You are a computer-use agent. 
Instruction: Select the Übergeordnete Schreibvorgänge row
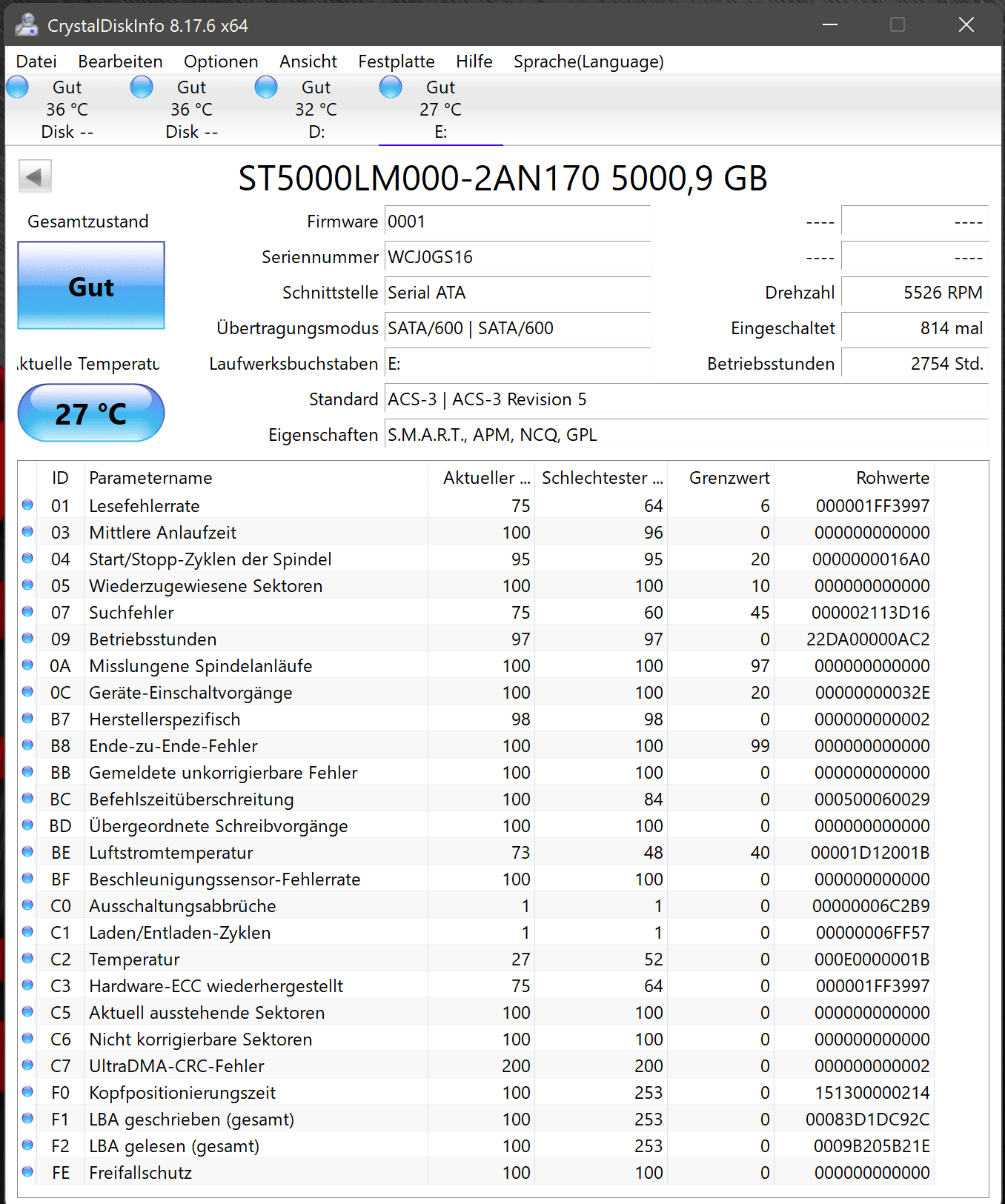476,826
